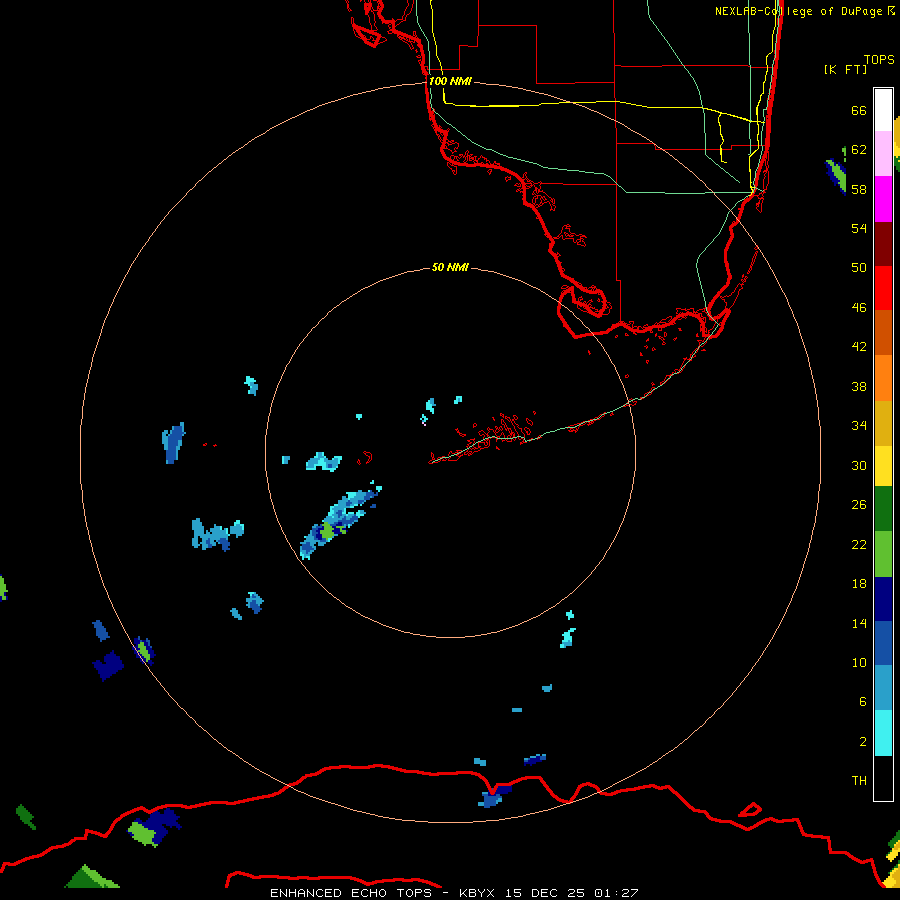The width and height of the screenshot is (900, 900).
Task: Click the light pink legend swatch
Action: click(883, 154)
